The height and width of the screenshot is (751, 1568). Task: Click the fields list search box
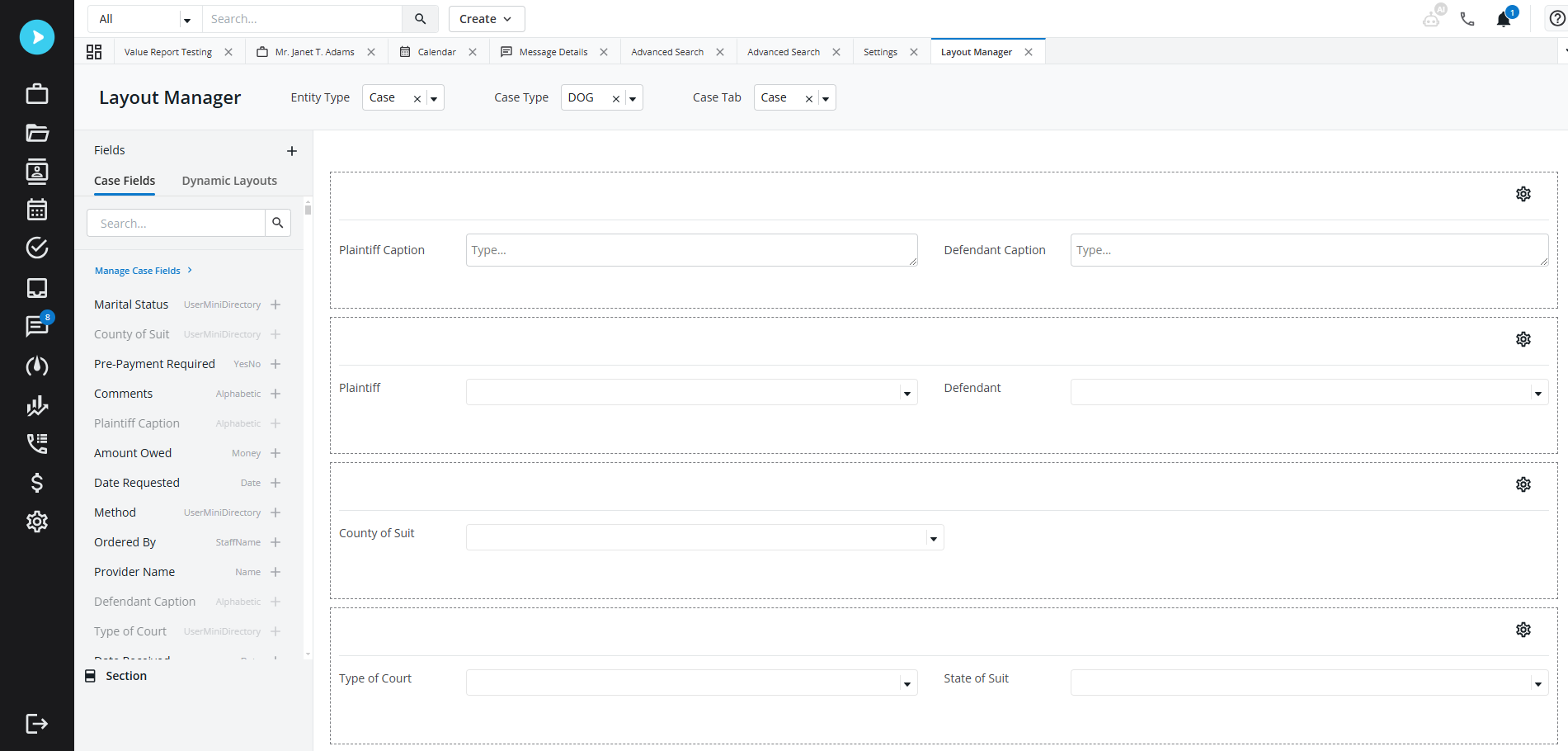coord(177,223)
